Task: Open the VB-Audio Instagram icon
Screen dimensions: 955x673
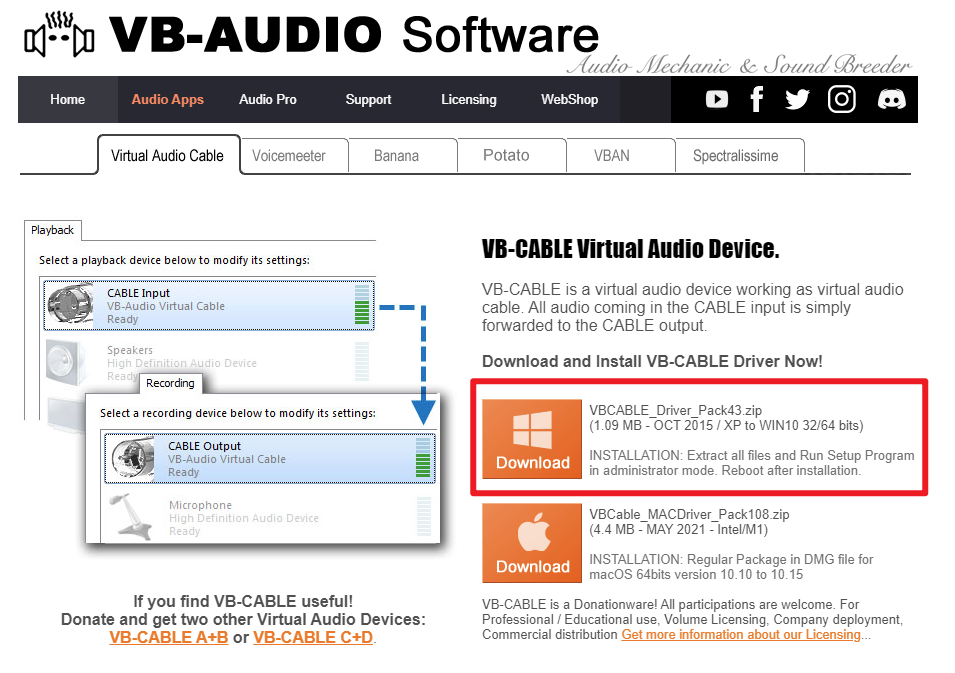Action: [x=842, y=99]
